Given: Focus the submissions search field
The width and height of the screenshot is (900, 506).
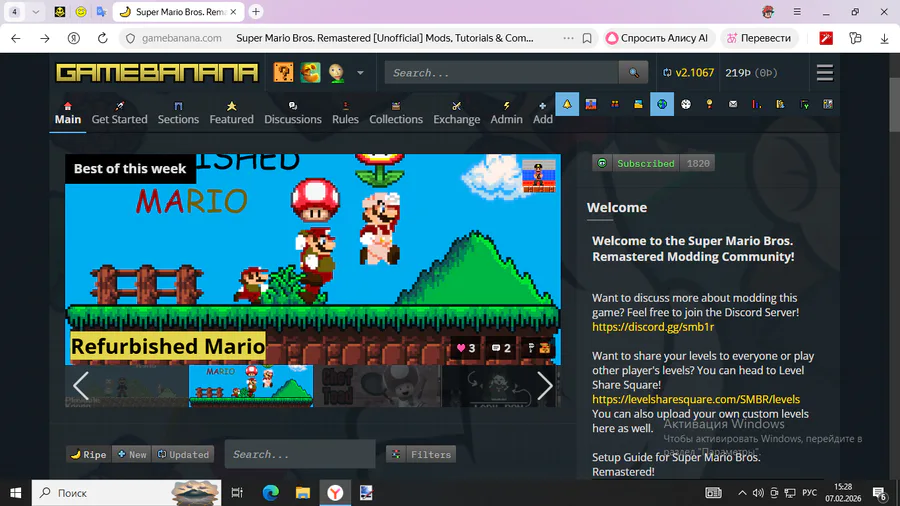Looking at the screenshot, I should [300, 454].
